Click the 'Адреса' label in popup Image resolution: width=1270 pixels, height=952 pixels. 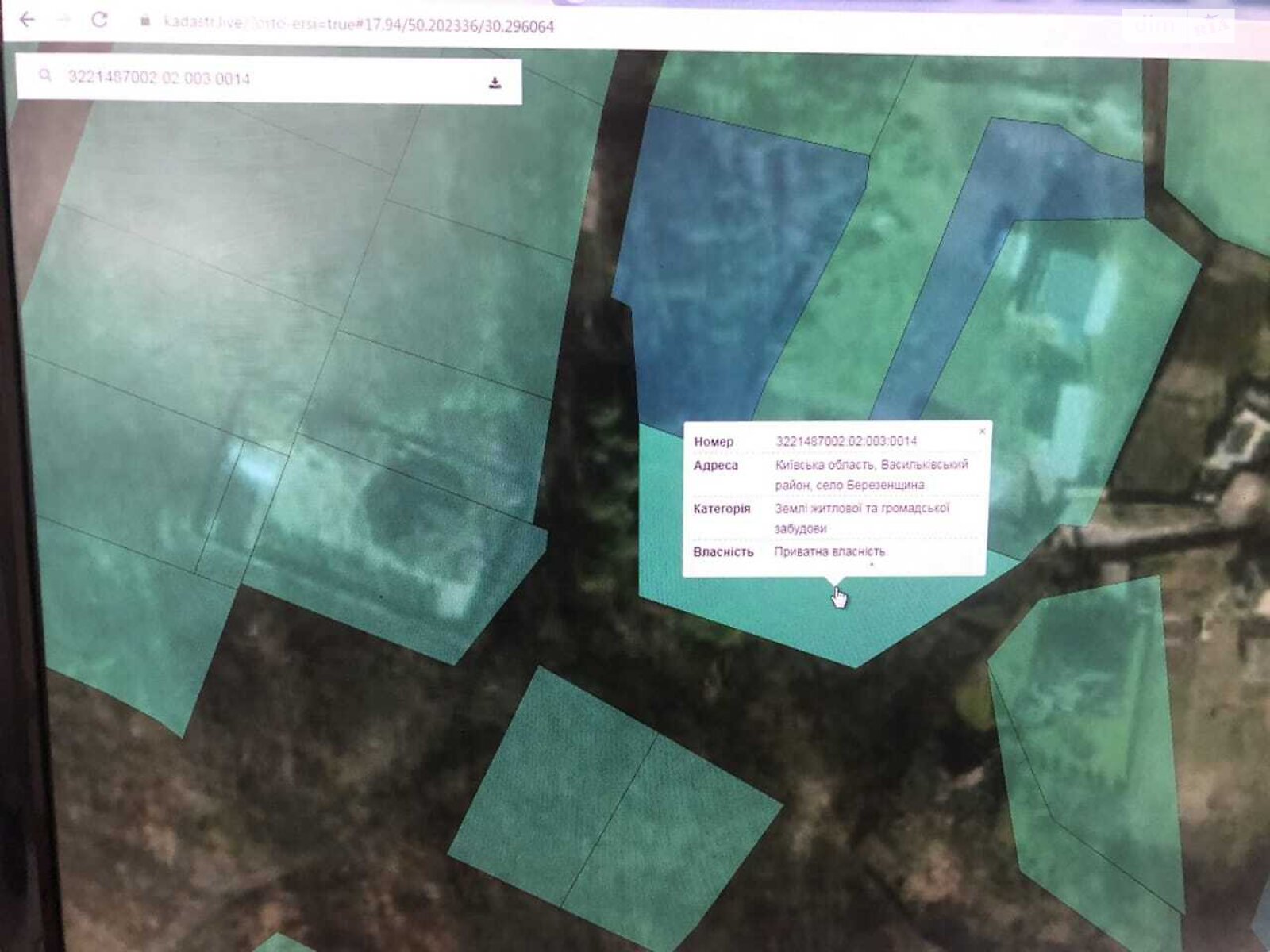pos(715,466)
